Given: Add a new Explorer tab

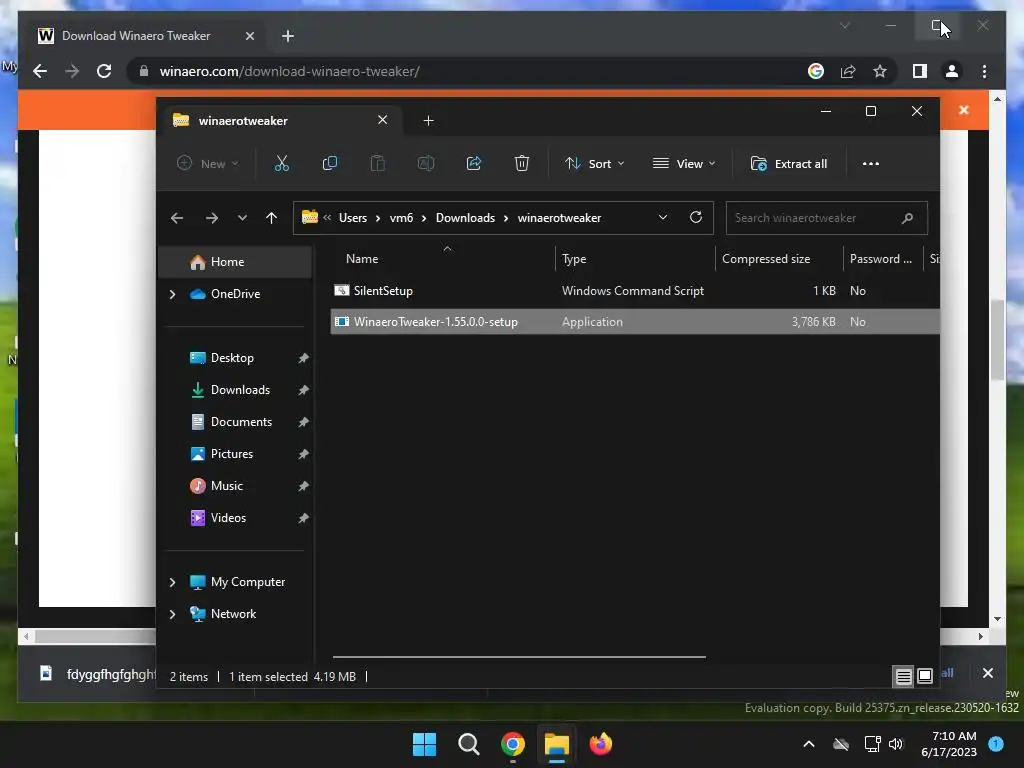Looking at the screenshot, I should point(428,120).
